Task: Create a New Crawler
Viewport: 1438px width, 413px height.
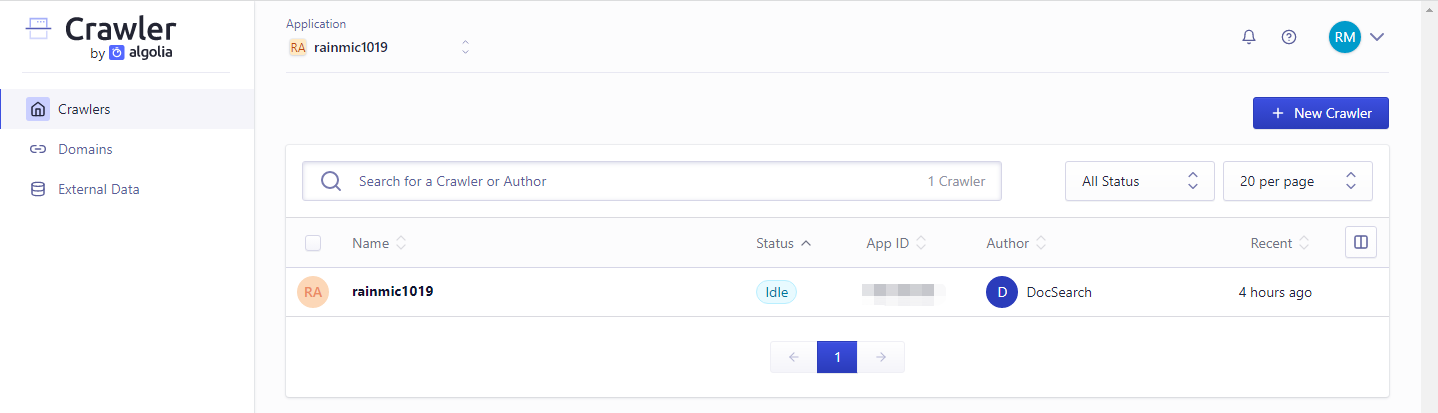Action: coord(1320,113)
